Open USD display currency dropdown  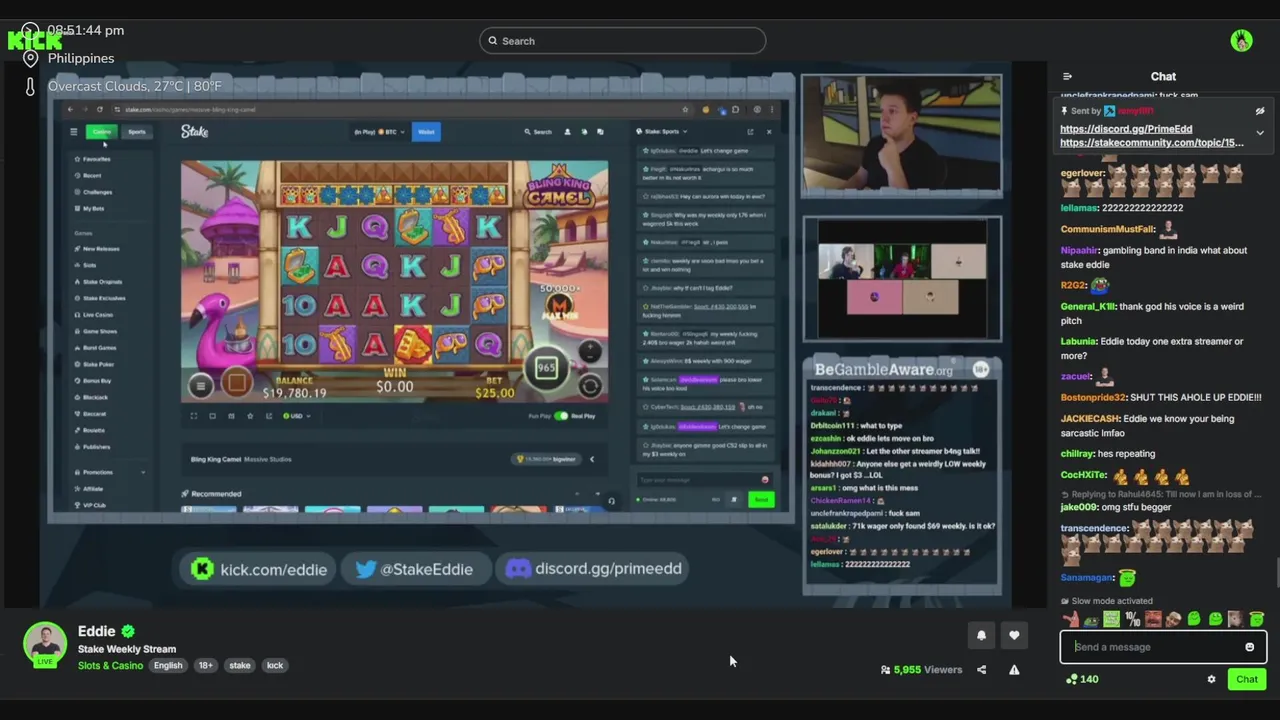coord(295,416)
